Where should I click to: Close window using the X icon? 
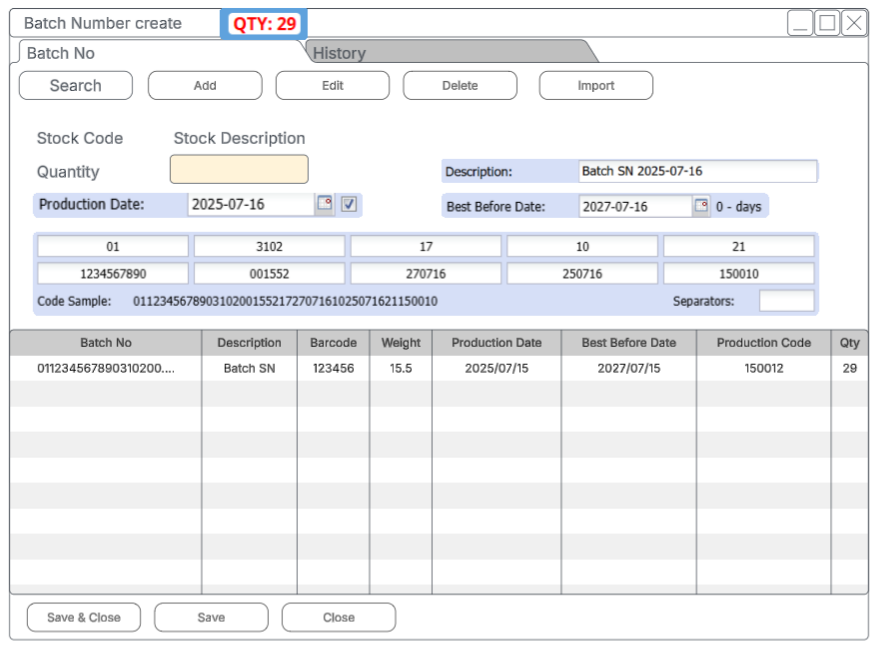point(854,24)
